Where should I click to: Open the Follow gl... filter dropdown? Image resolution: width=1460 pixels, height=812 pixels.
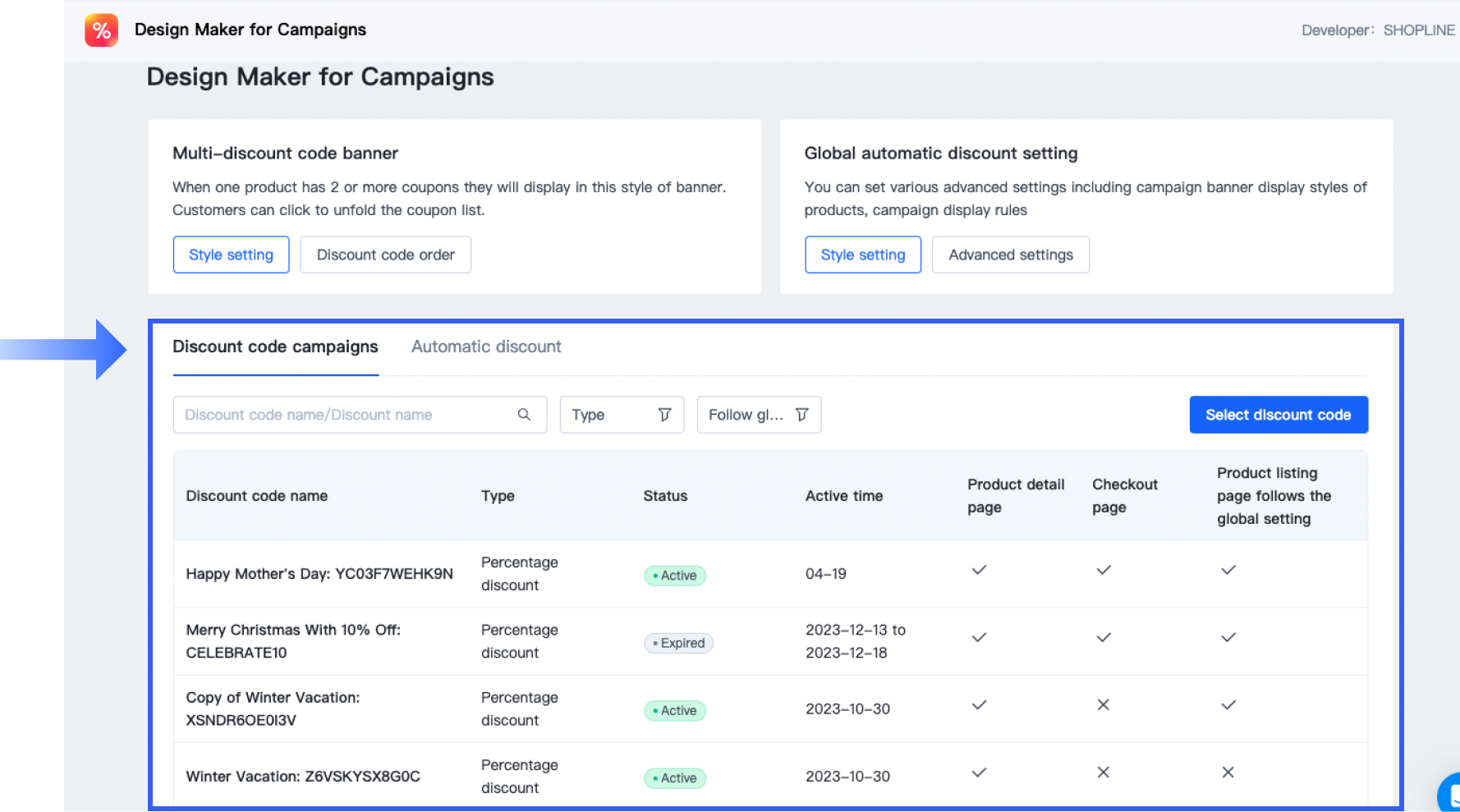click(759, 415)
